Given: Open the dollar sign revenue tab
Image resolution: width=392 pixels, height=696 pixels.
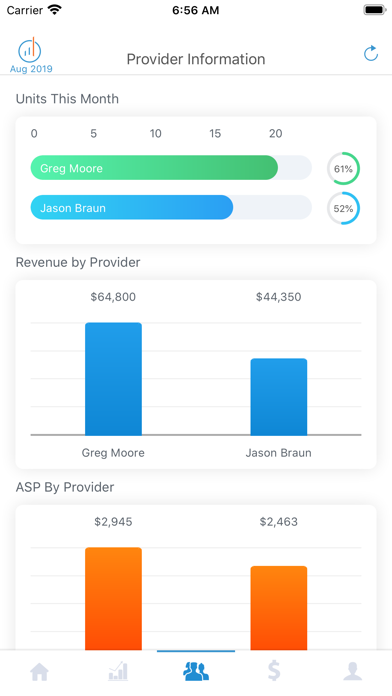Looking at the screenshot, I should (274, 671).
